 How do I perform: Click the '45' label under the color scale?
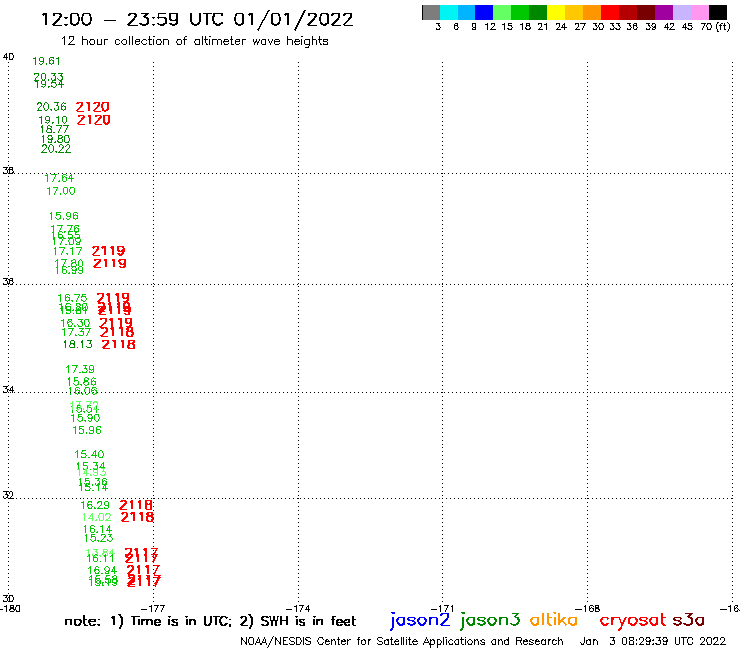[x=687, y=27]
